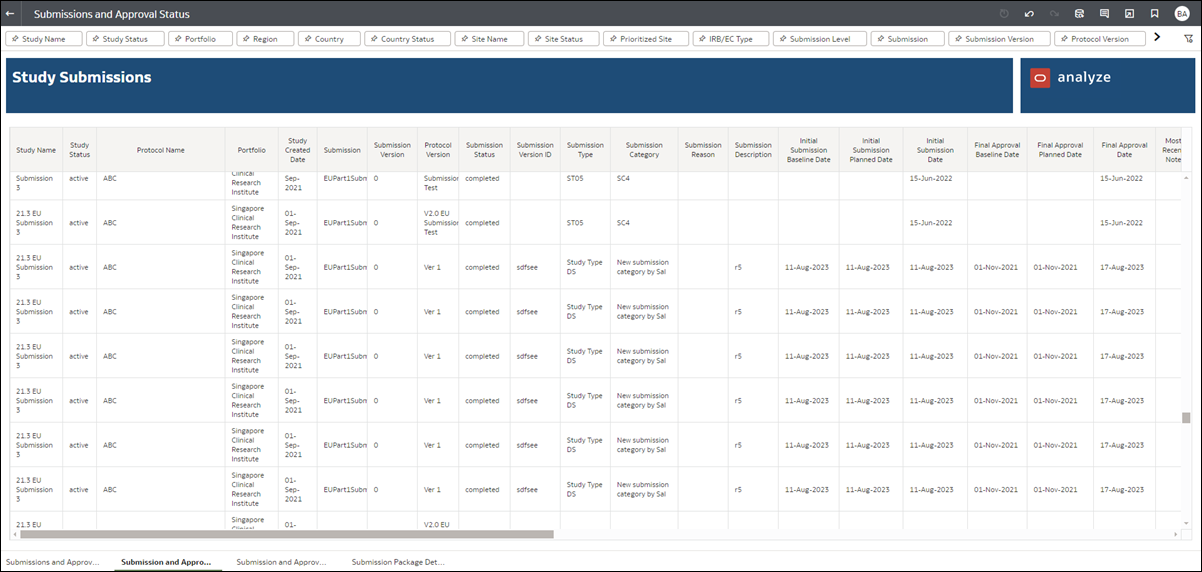Click the pin icon on Site Name filter

[465, 39]
